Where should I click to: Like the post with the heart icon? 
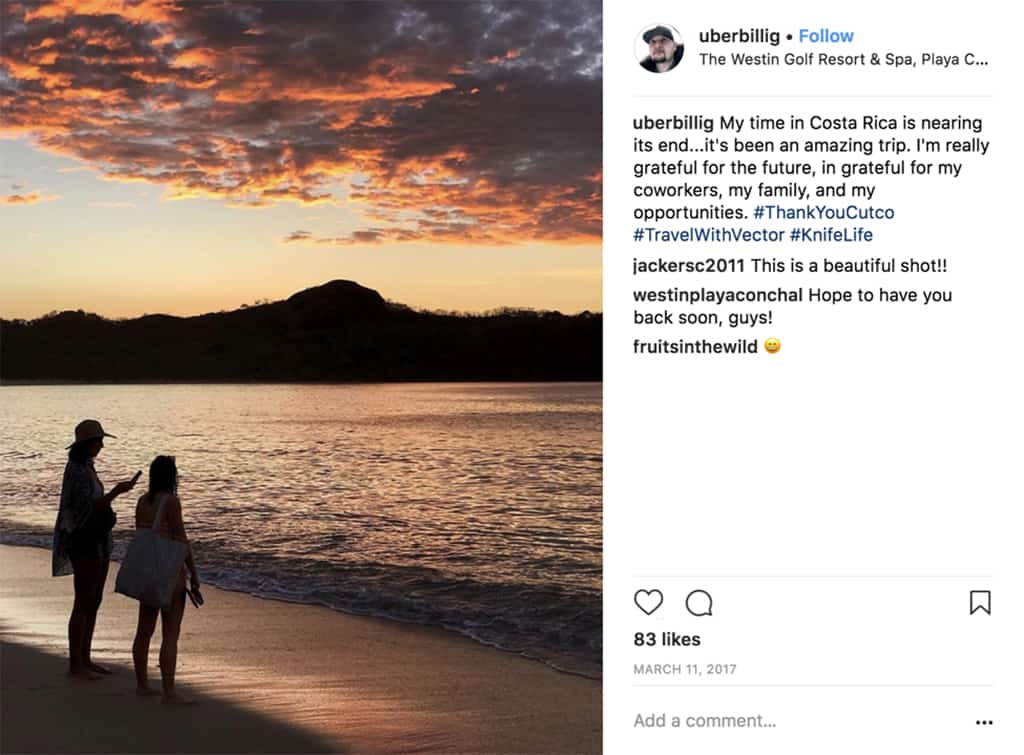click(x=650, y=601)
